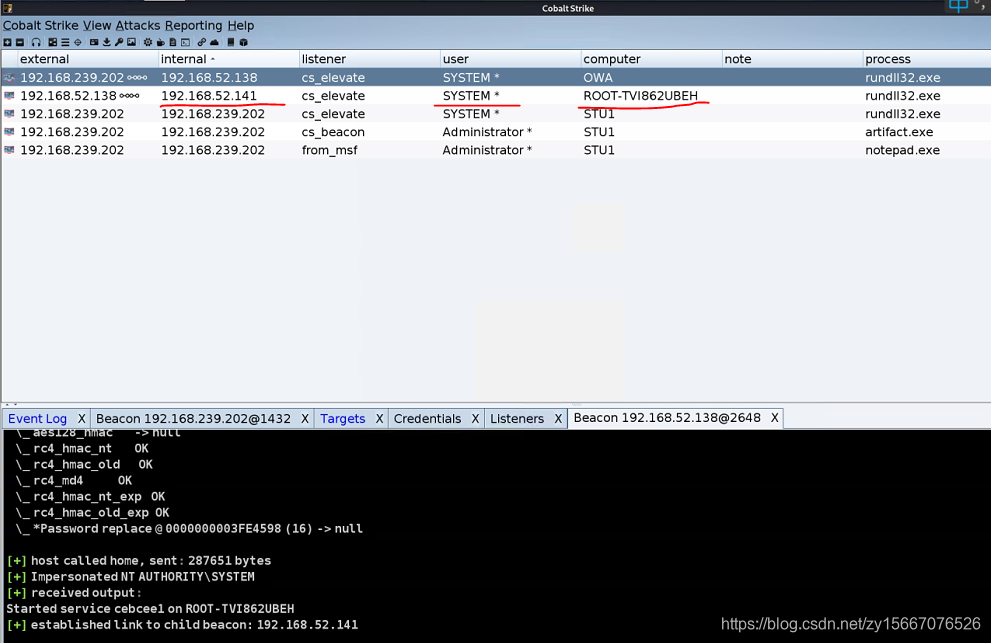Click session icon of notepad.exe beacon row

click(x=9, y=150)
